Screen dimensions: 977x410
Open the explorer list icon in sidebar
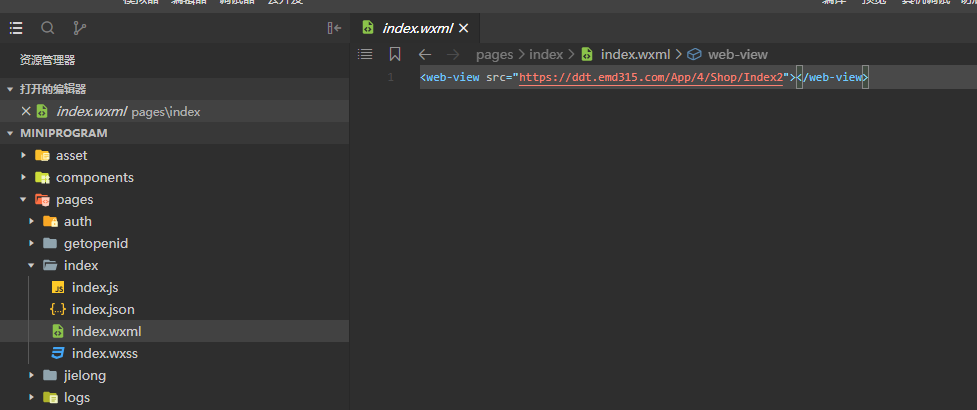[x=16, y=28]
